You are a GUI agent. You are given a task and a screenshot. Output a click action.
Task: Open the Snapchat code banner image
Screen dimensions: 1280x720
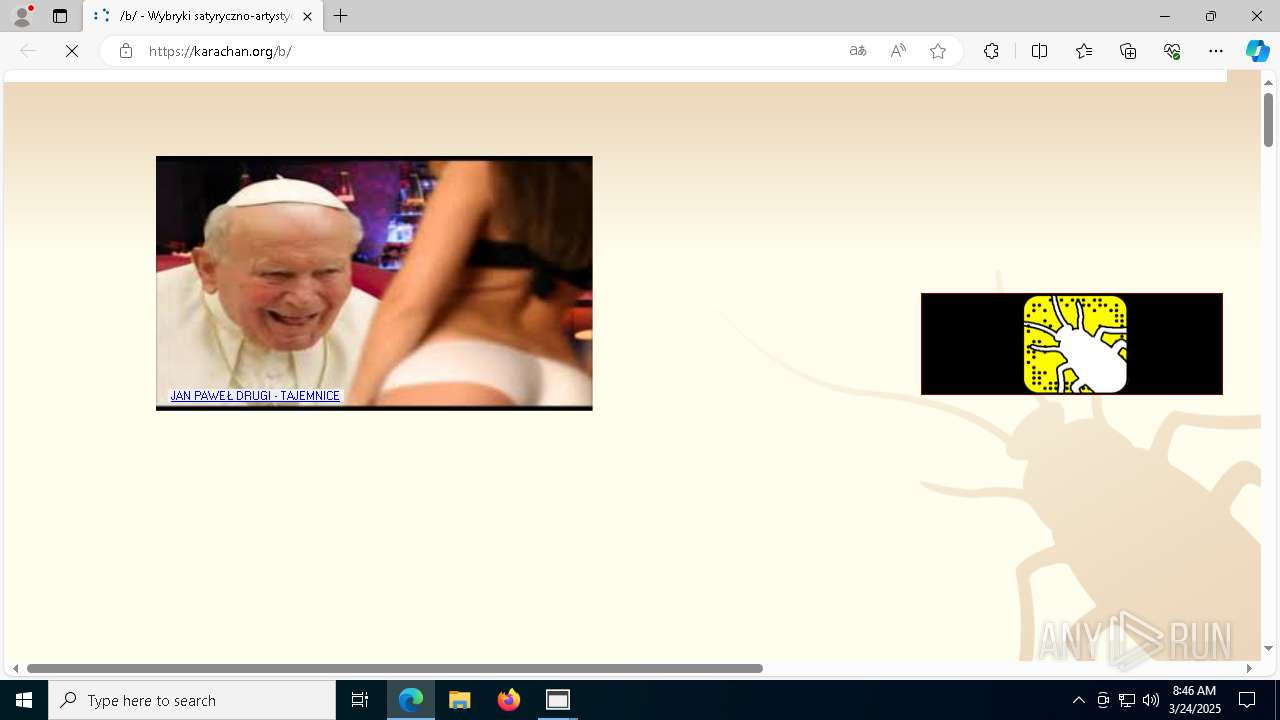1072,344
